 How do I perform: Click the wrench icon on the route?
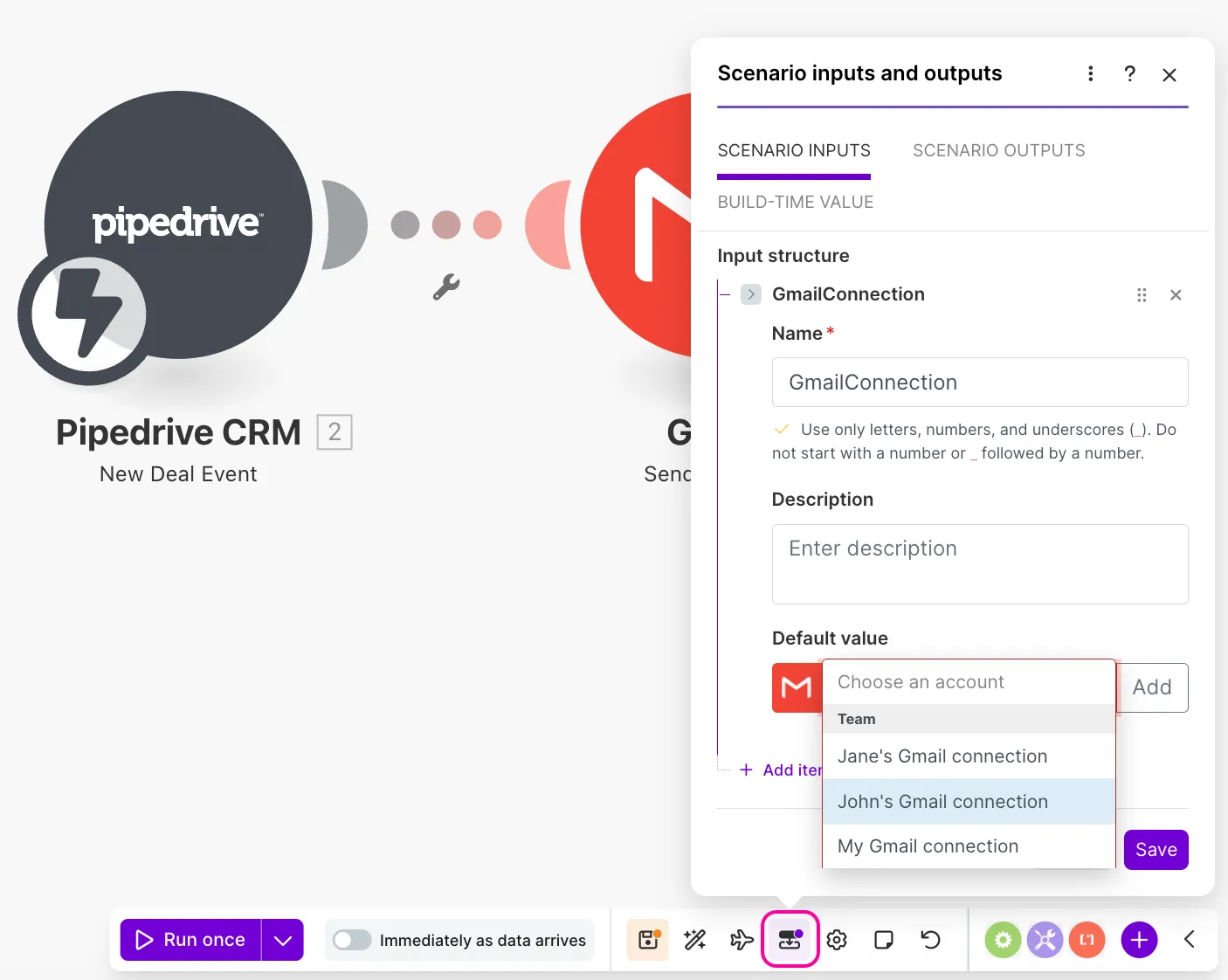tap(446, 286)
